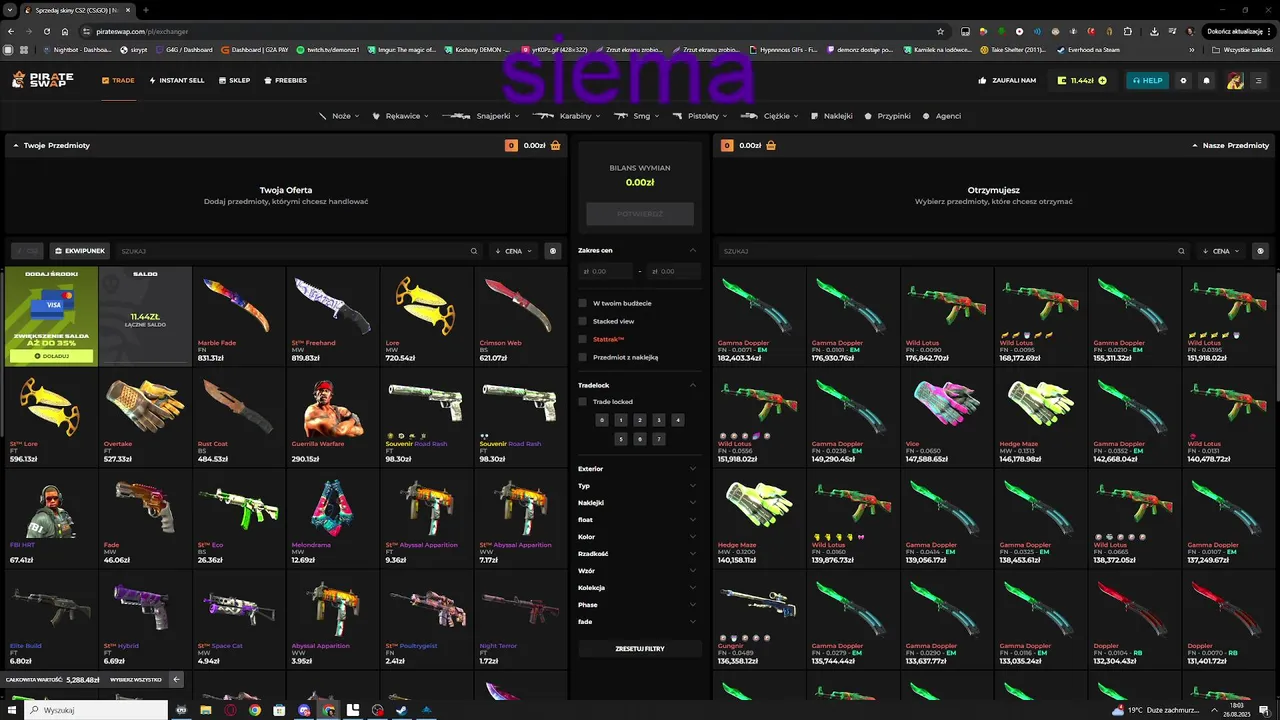The image size is (1280, 720).
Task: Expand the float filter section
Action: coord(638,519)
